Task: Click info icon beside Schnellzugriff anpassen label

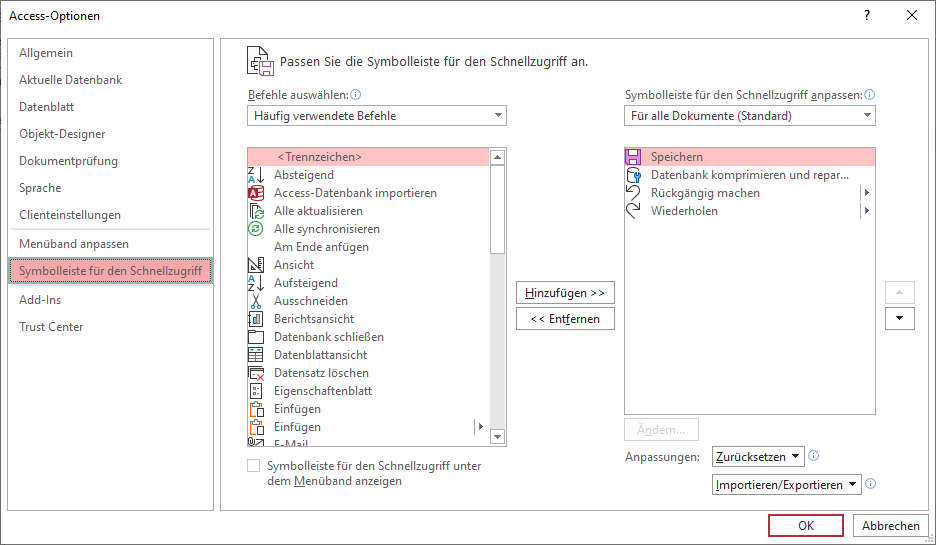Action: click(x=870, y=94)
